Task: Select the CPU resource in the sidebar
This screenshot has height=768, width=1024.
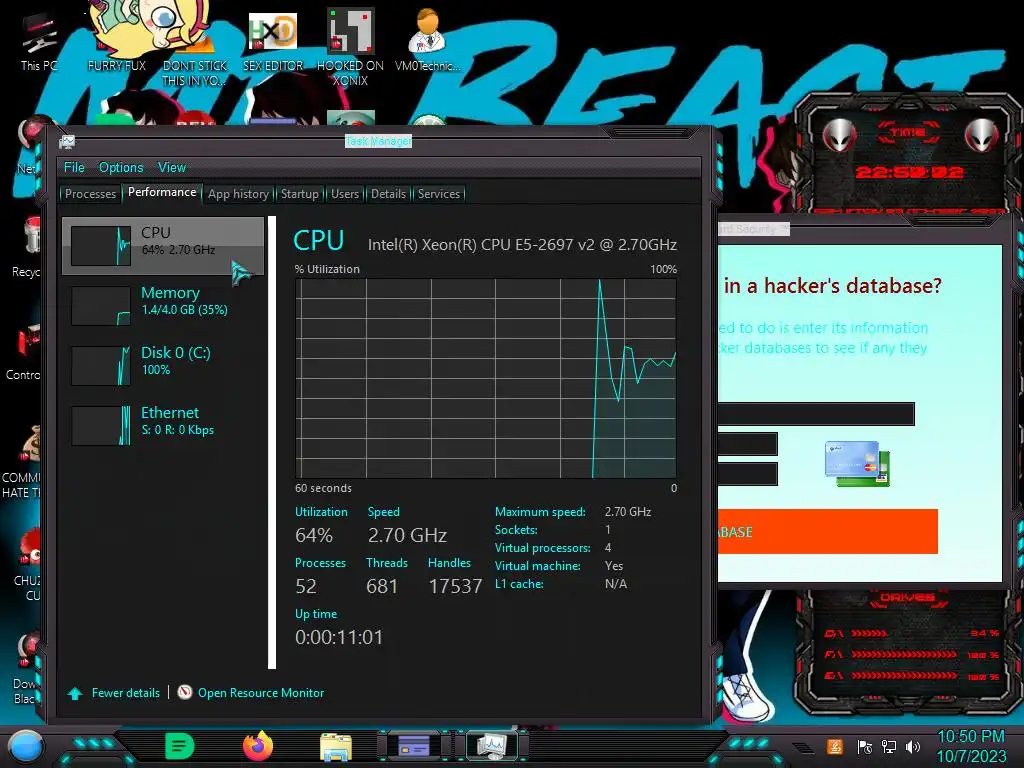Action: click(163, 246)
